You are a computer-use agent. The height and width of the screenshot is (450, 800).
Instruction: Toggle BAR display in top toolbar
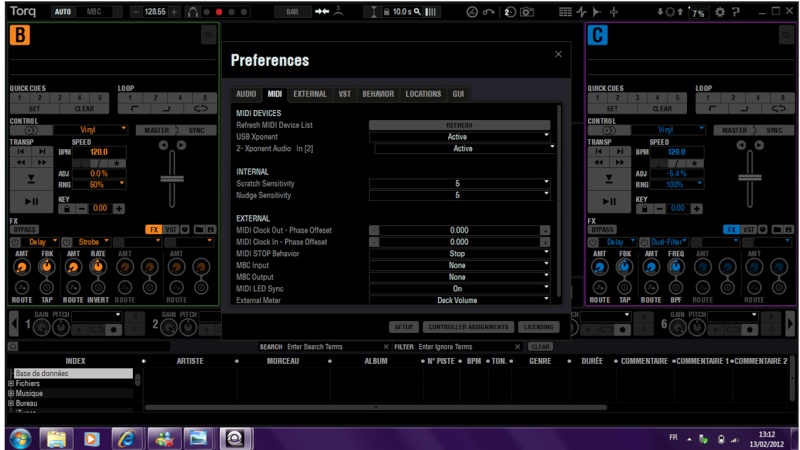(292, 12)
